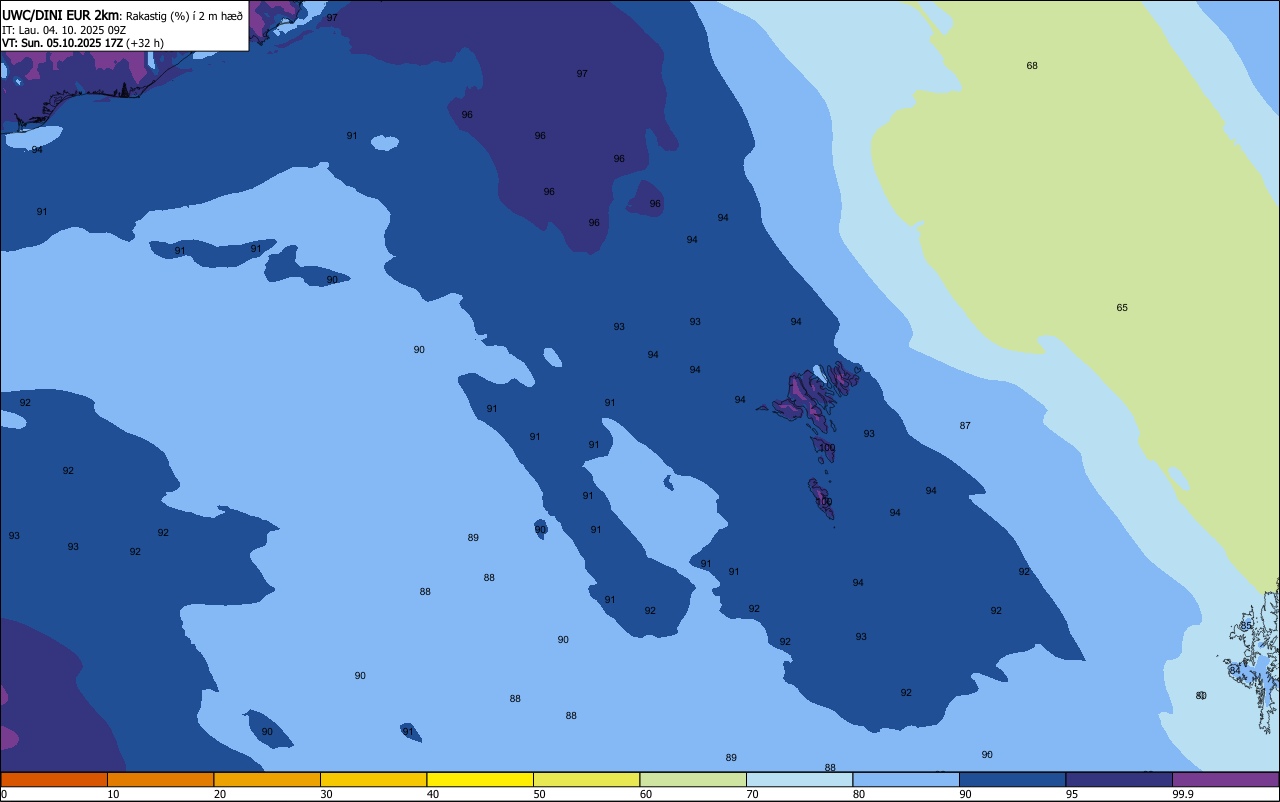Click the legend tick label 99.9
This screenshot has width=1280, height=802.
coord(1183,794)
